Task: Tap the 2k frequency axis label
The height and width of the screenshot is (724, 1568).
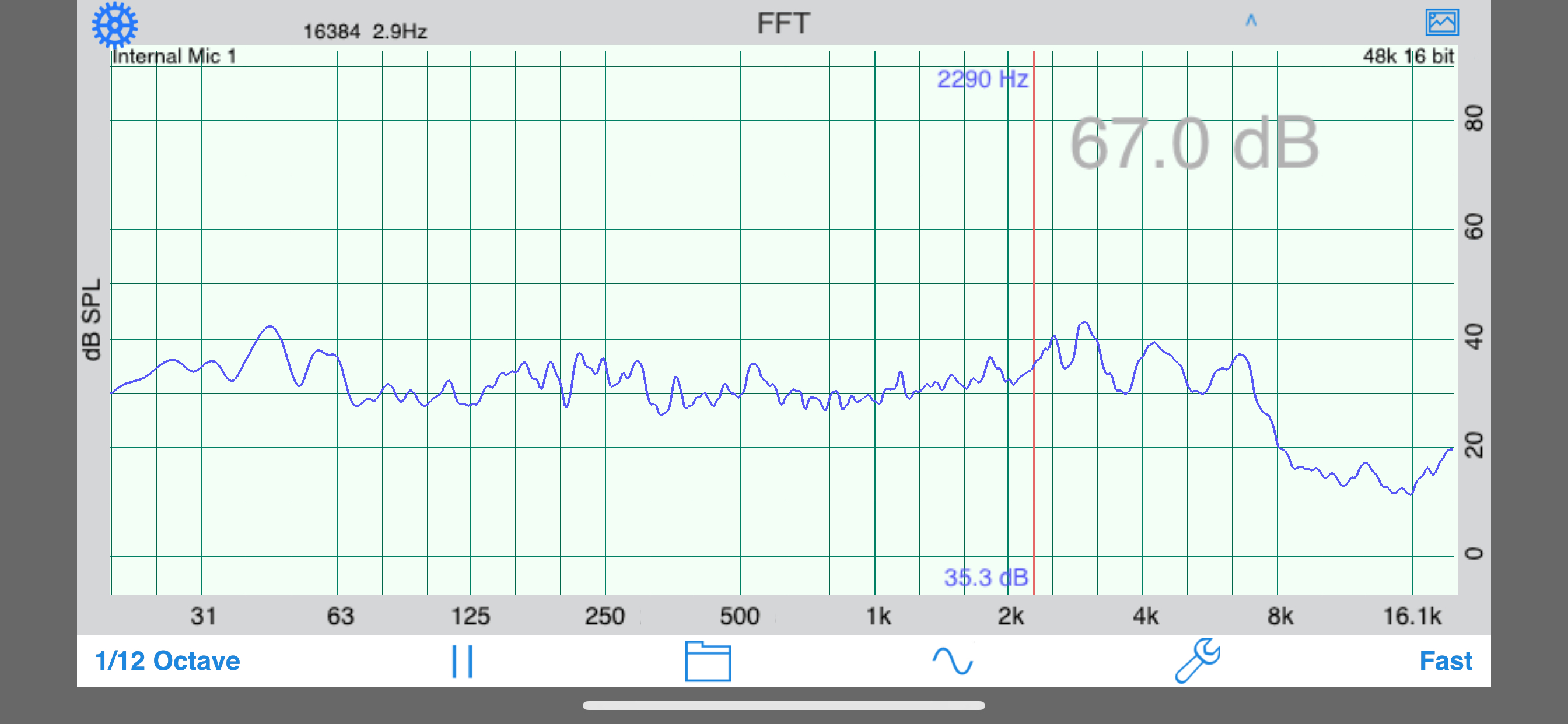Action: coord(1012,616)
